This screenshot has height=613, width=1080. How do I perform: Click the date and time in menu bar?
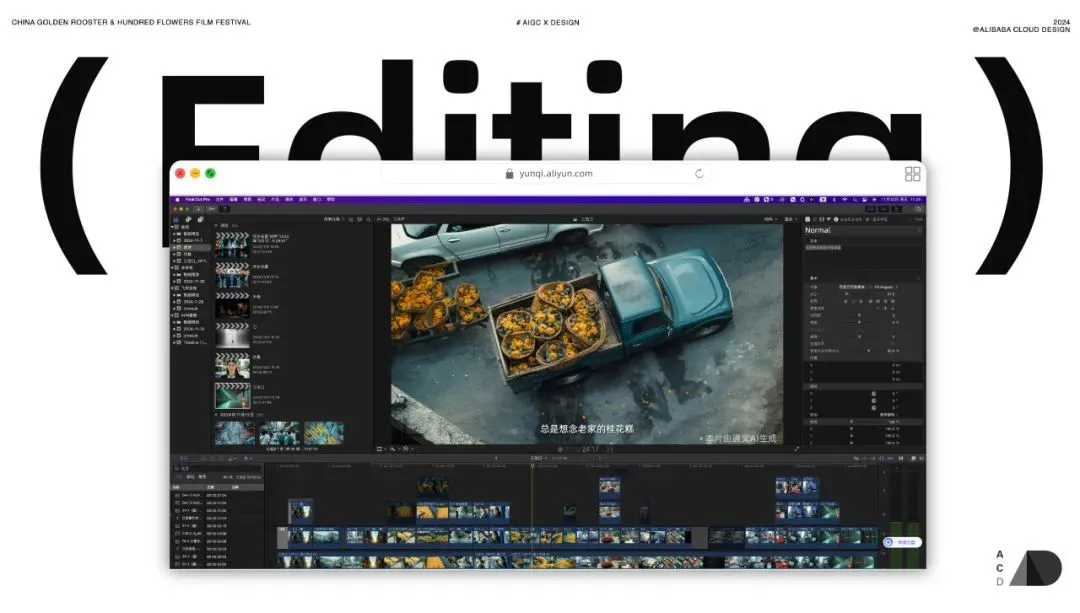click(x=900, y=200)
